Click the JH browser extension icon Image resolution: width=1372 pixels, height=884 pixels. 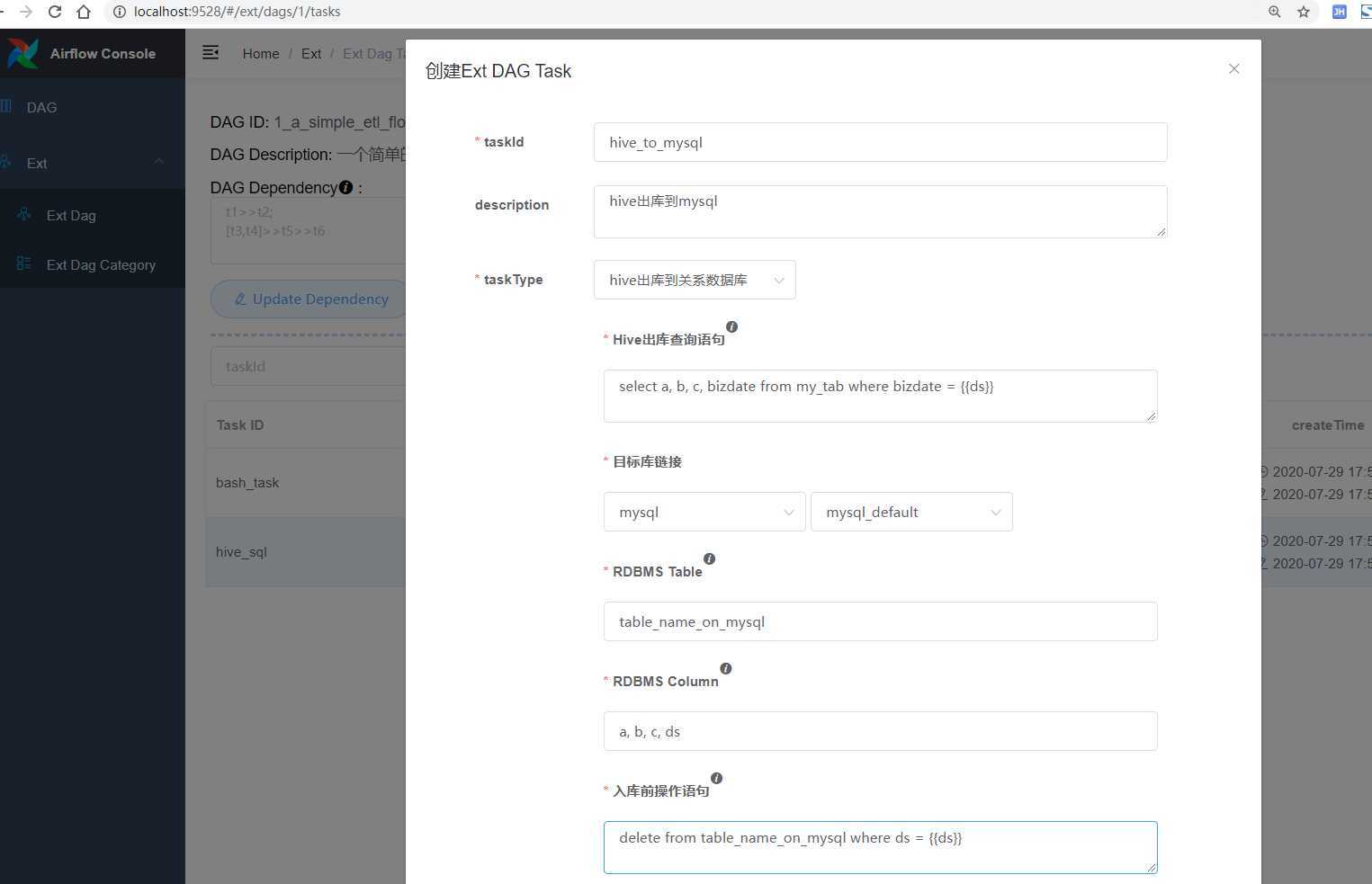pos(1339,12)
